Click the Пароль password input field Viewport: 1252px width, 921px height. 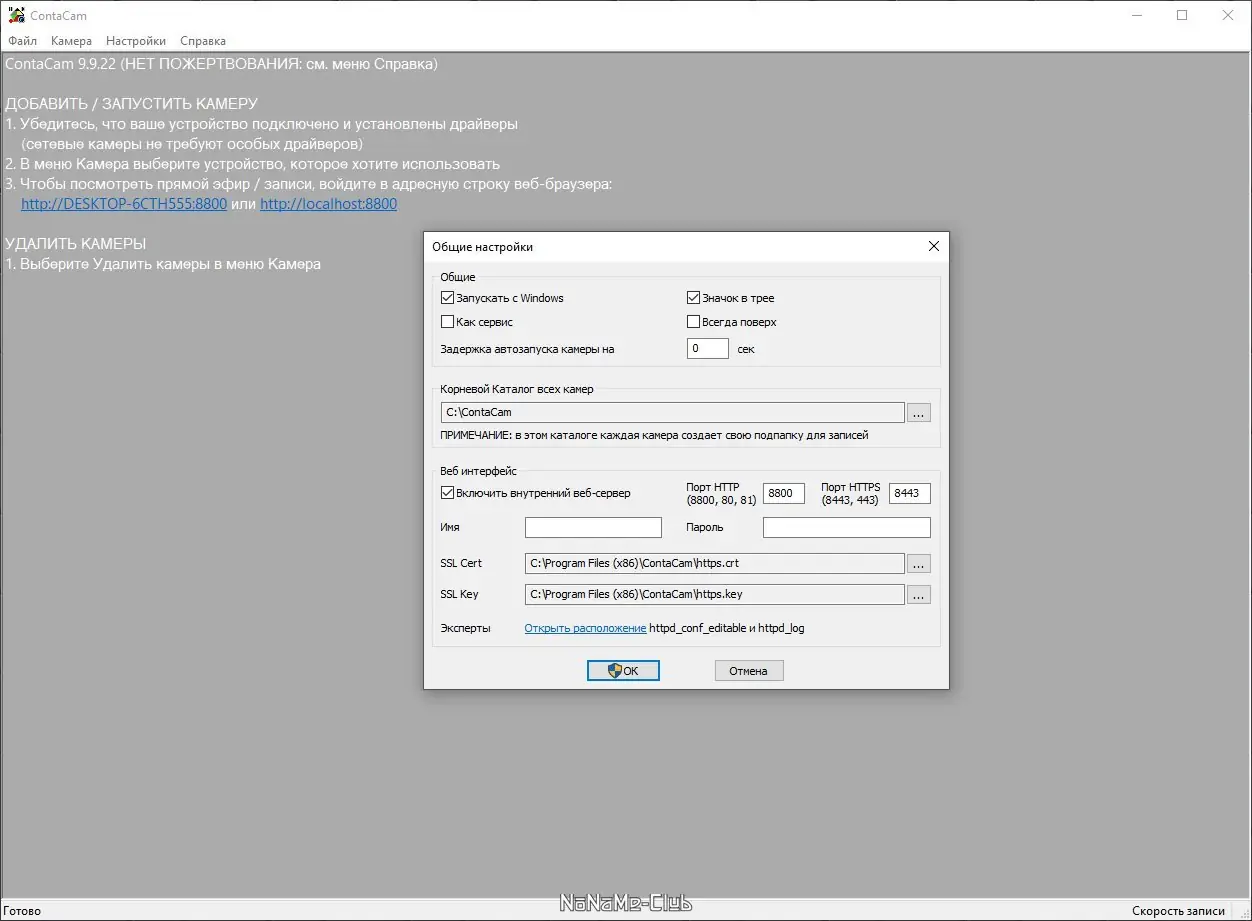tap(847, 527)
